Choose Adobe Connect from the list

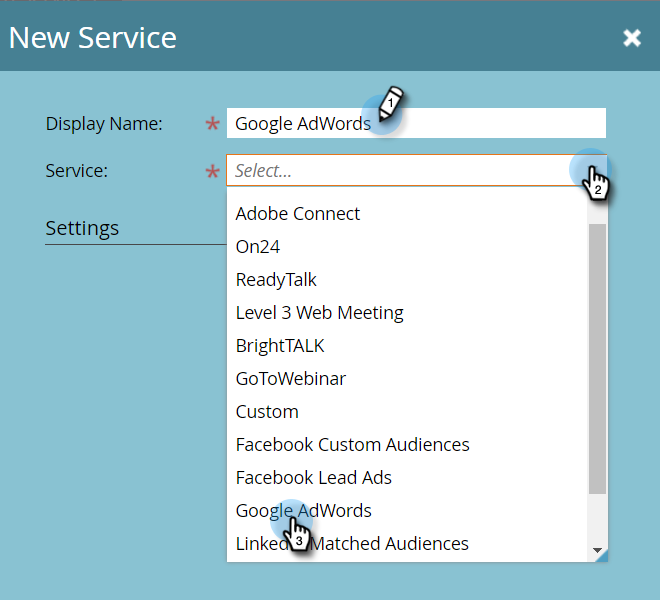(x=407, y=213)
